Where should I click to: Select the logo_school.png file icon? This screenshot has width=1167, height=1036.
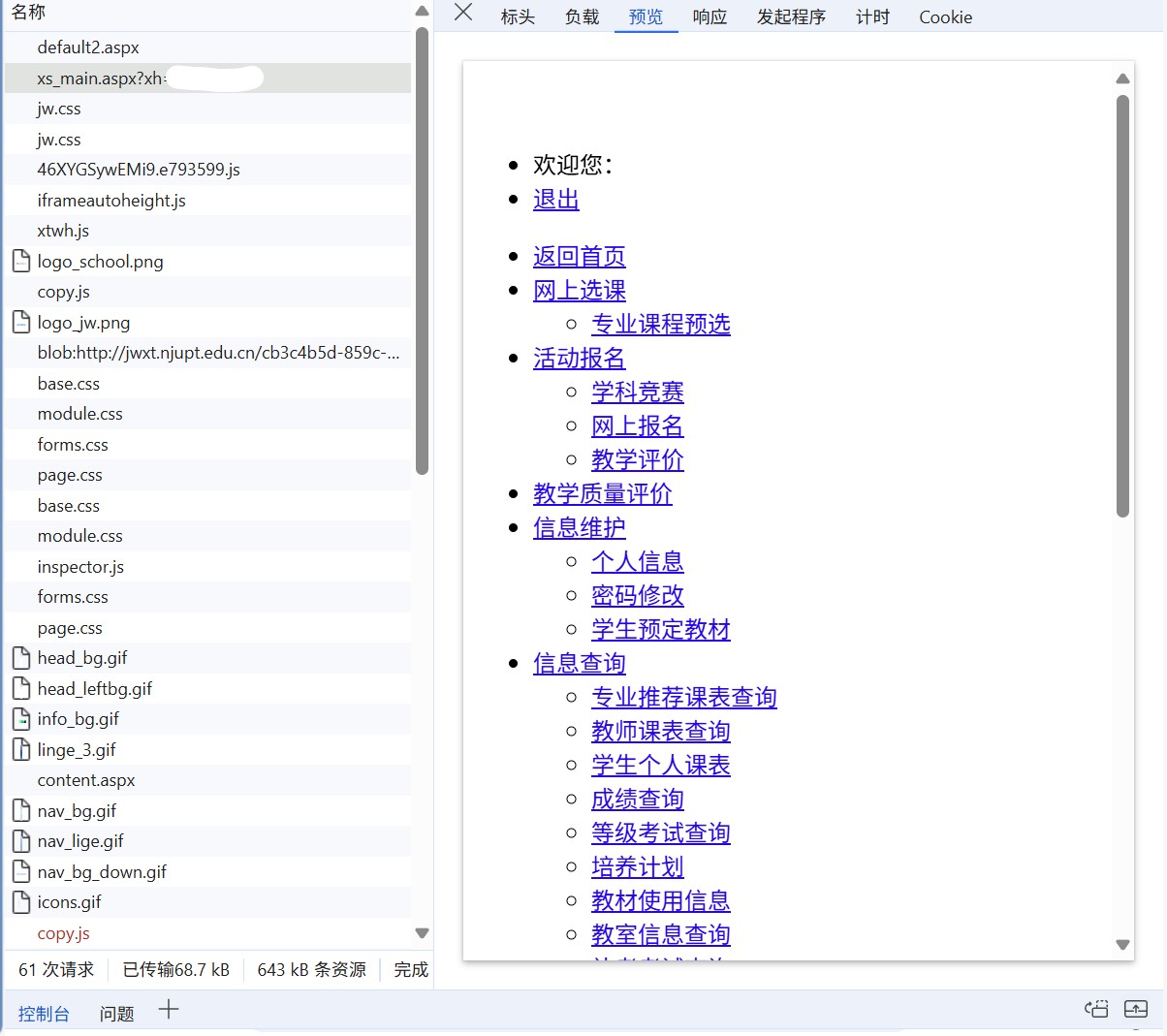pos(20,262)
